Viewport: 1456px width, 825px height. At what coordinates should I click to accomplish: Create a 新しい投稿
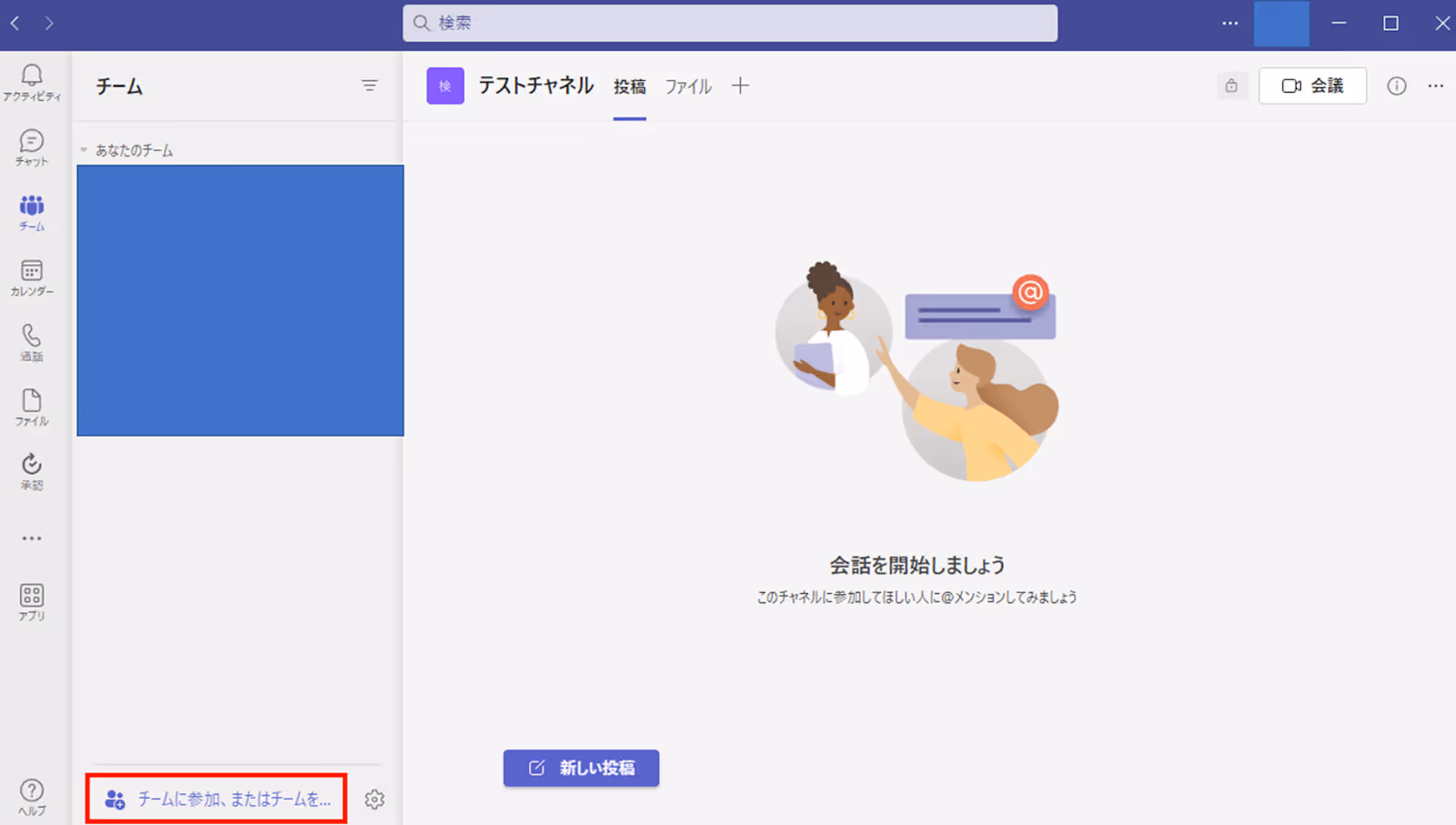click(x=581, y=768)
